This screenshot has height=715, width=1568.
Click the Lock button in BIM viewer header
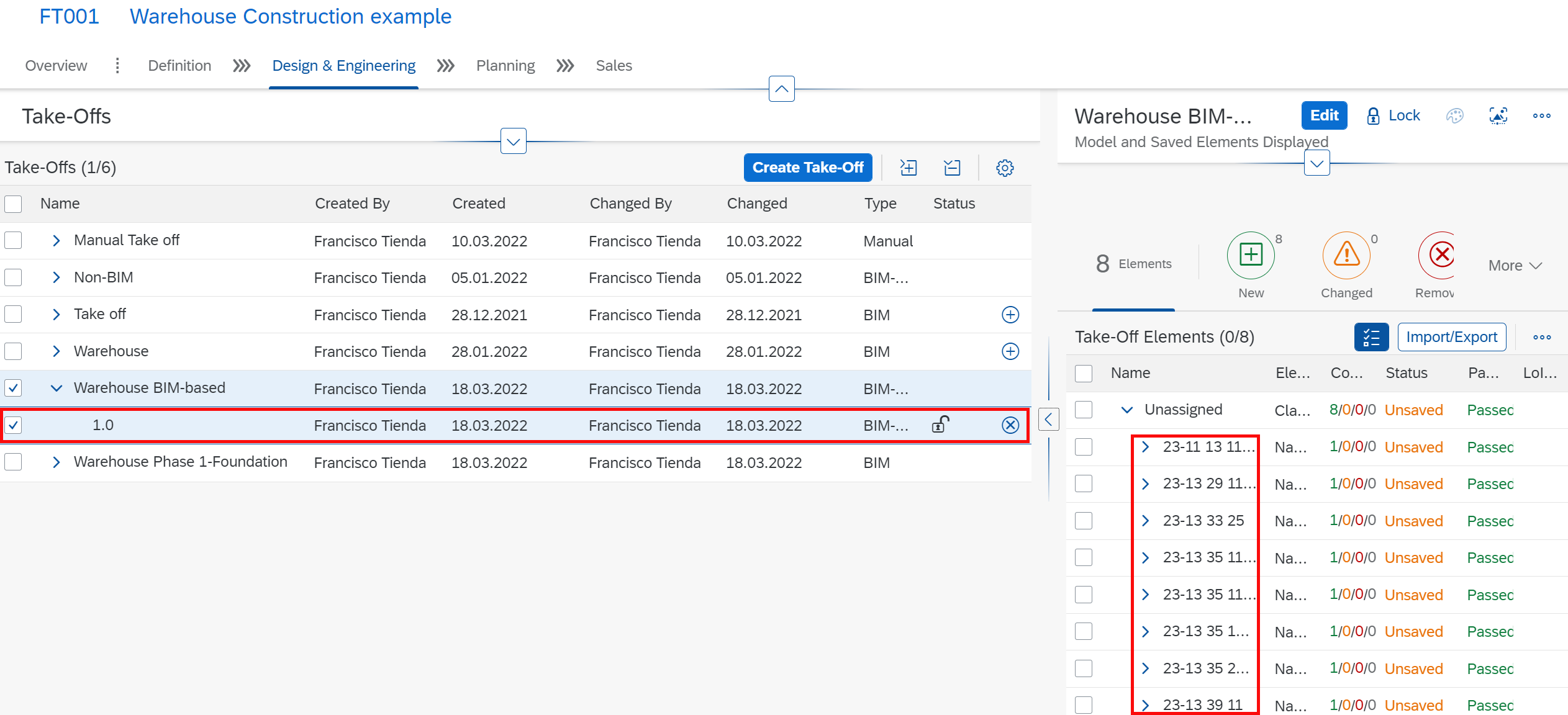(x=1394, y=115)
